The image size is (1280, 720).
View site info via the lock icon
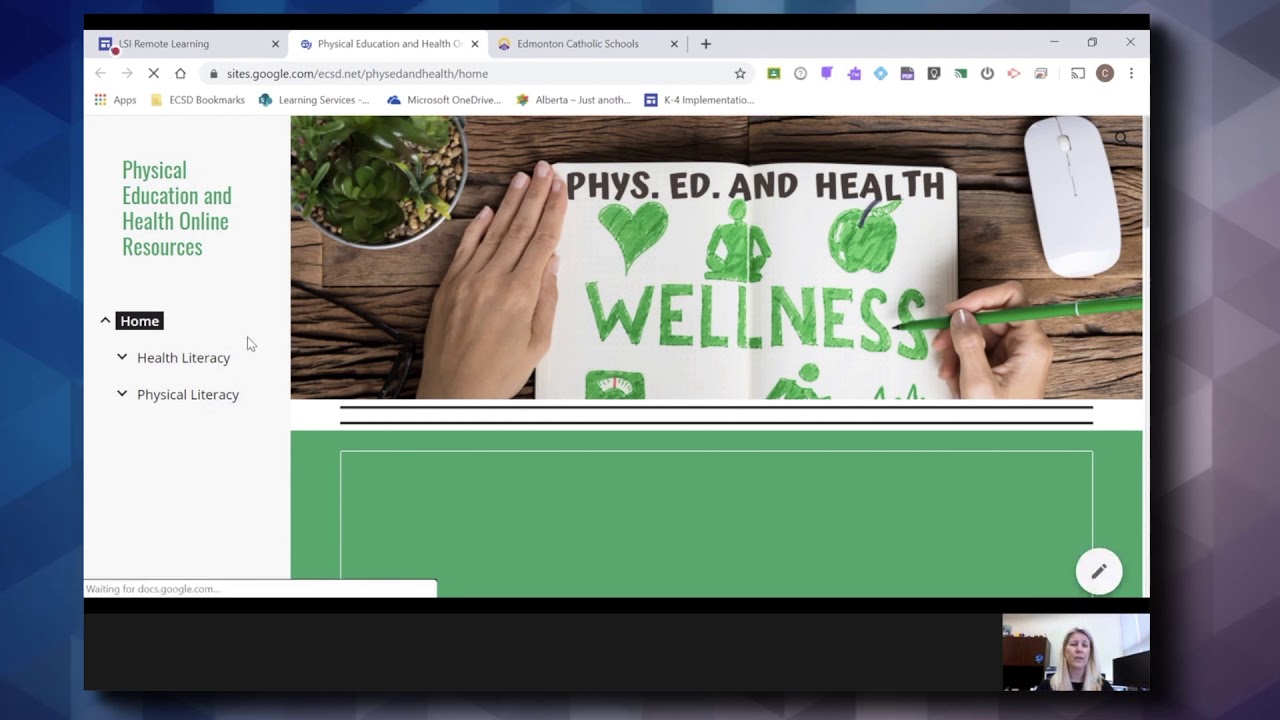coord(213,73)
